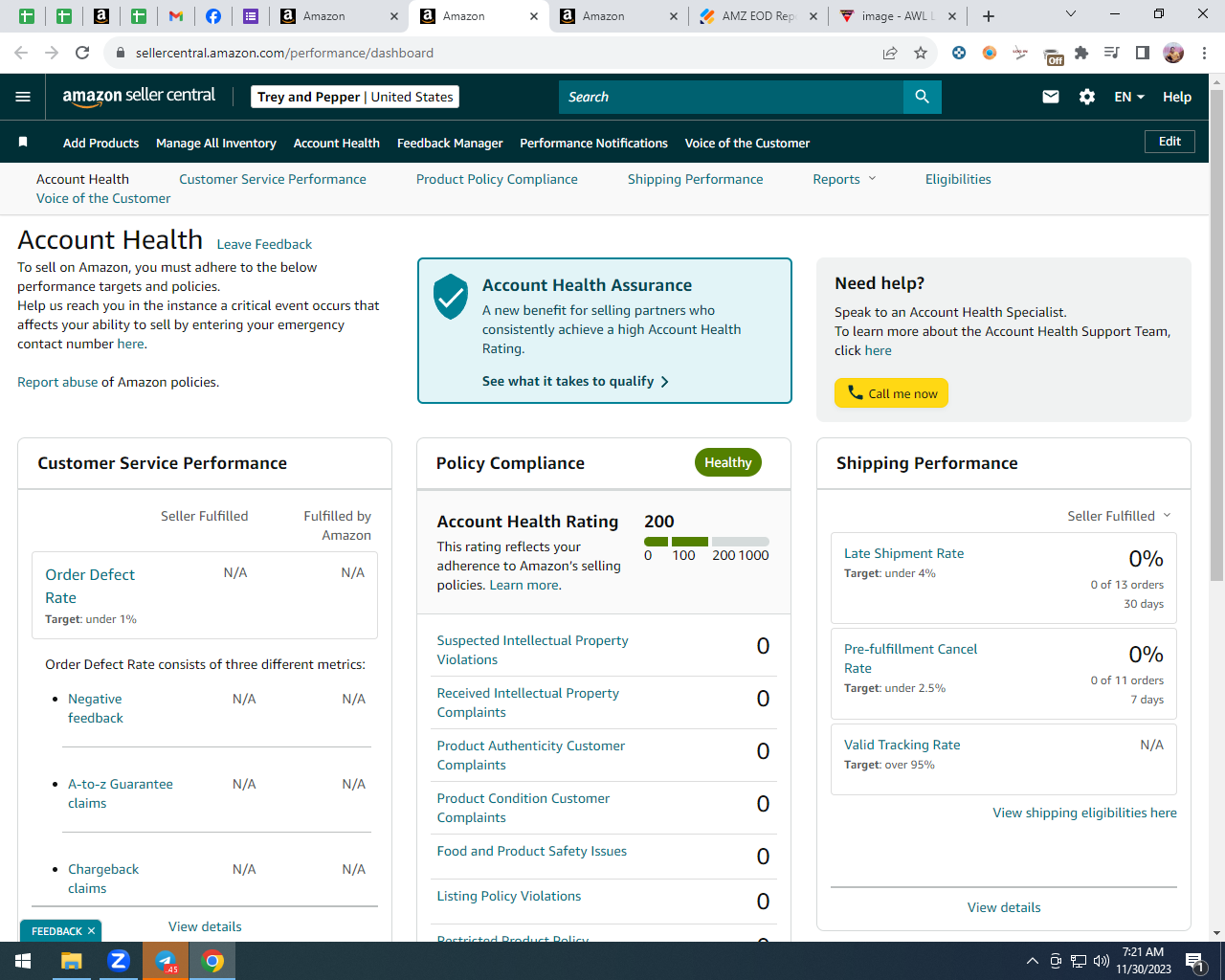Open Zalo from the taskbar
This screenshot has width=1225, height=980.
point(119,961)
